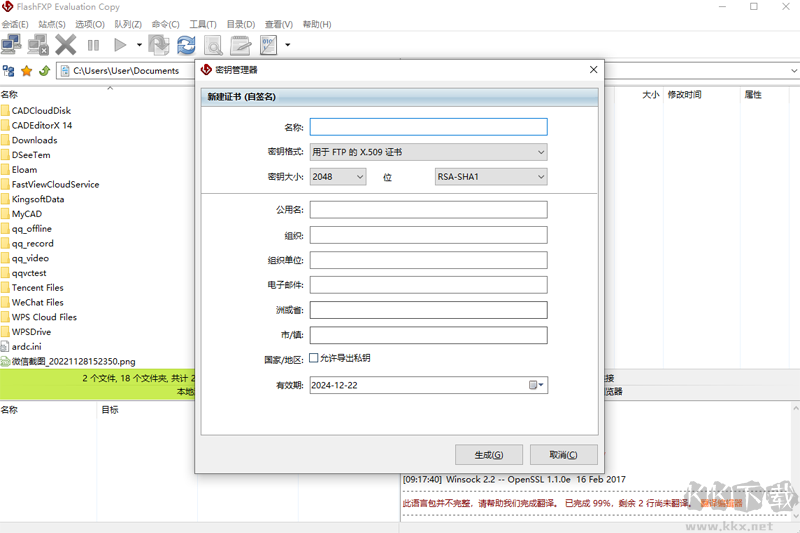Open the 选项(O) menu
This screenshot has width=800, height=533.
90,24
